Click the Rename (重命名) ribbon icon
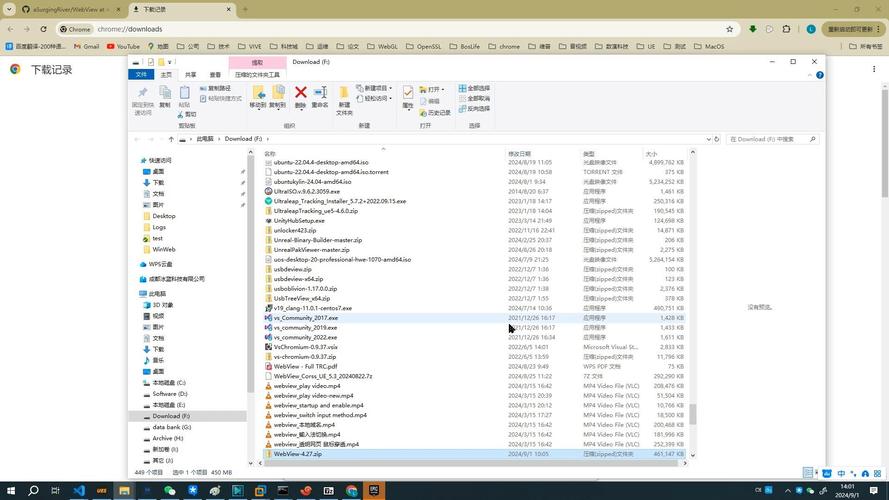 [320, 95]
